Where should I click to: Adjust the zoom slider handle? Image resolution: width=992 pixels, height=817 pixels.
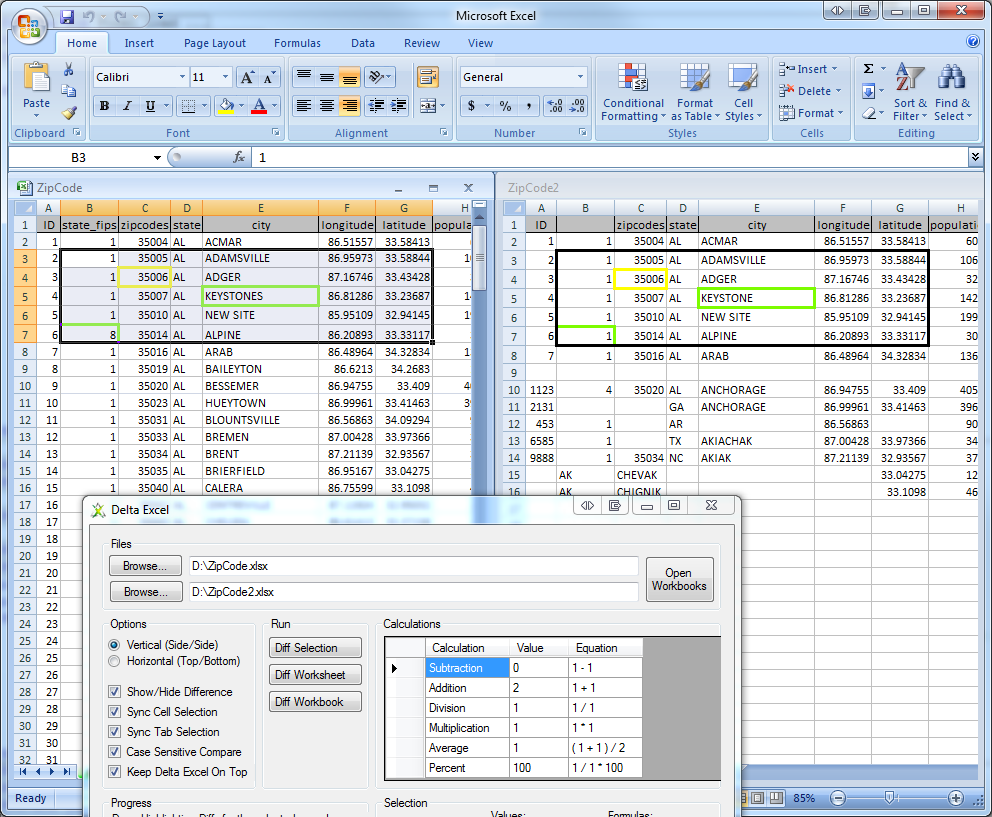tap(889, 798)
